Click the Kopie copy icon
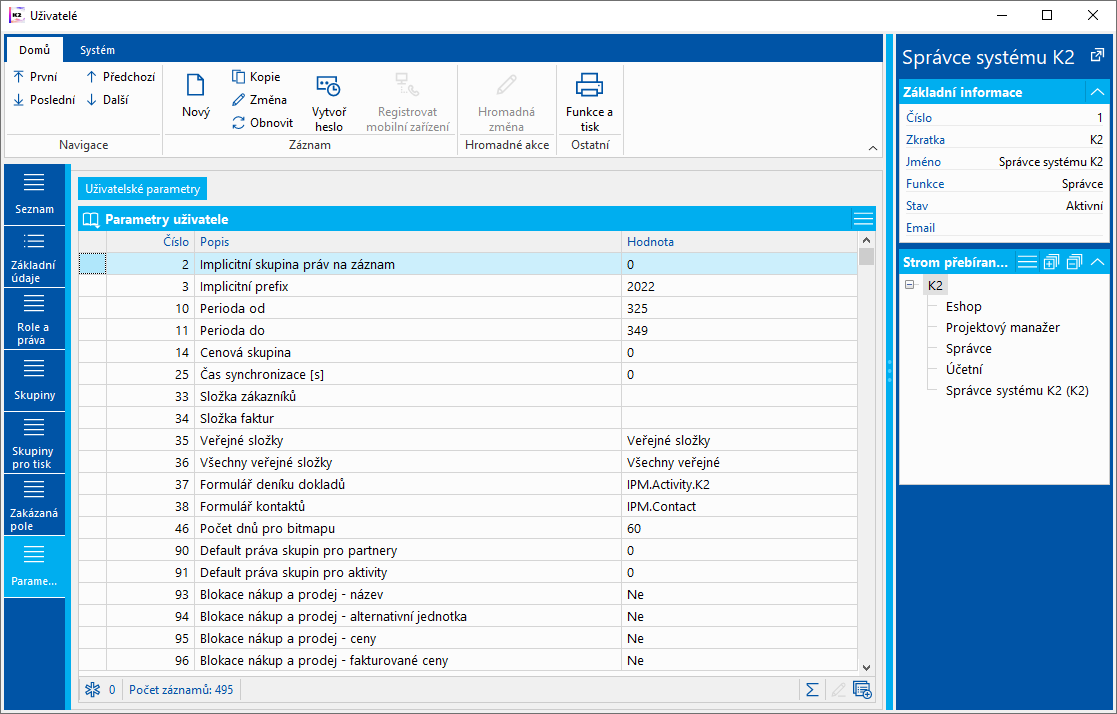This screenshot has height=714, width=1117. [239, 77]
